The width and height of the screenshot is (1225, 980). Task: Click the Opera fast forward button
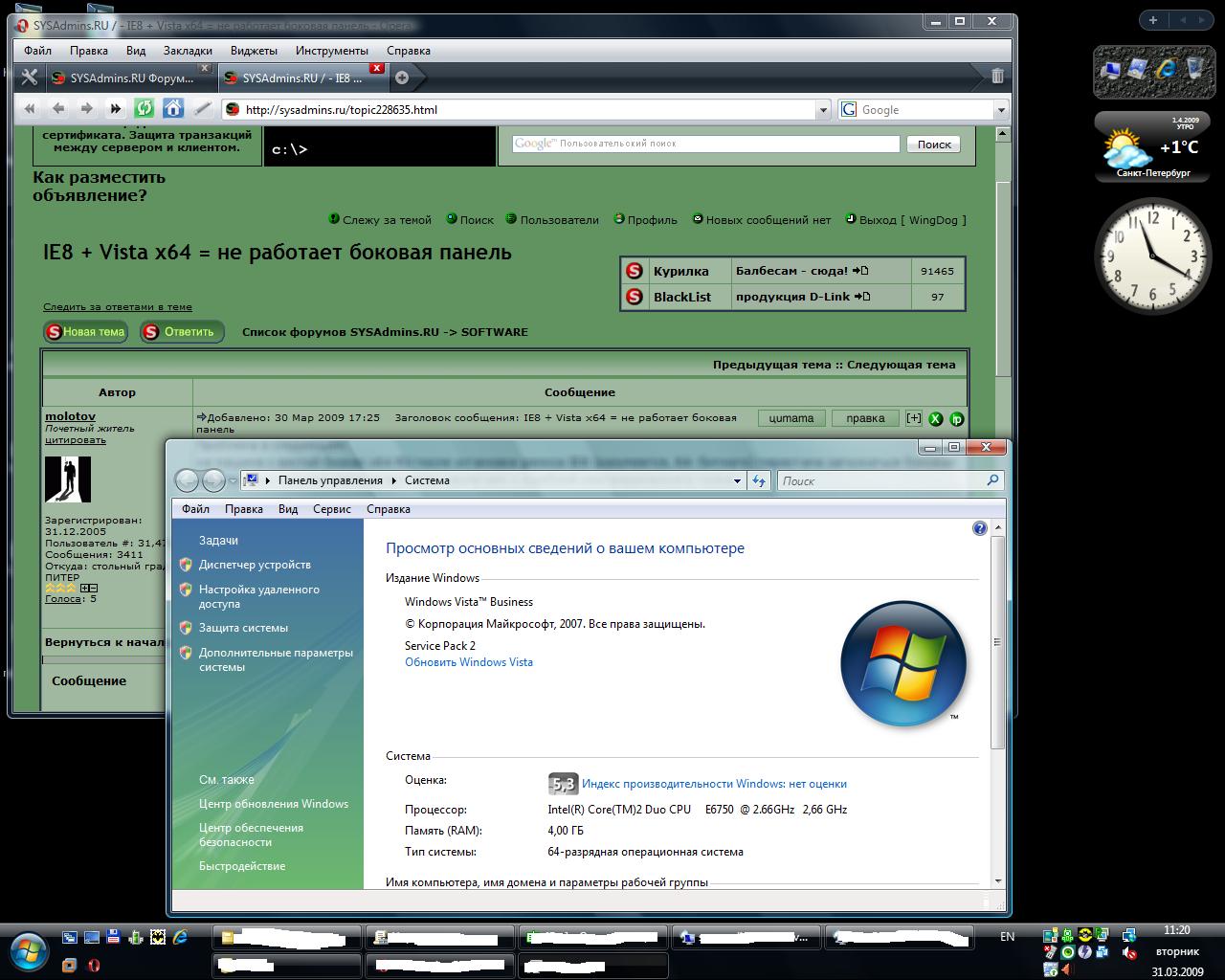116,109
